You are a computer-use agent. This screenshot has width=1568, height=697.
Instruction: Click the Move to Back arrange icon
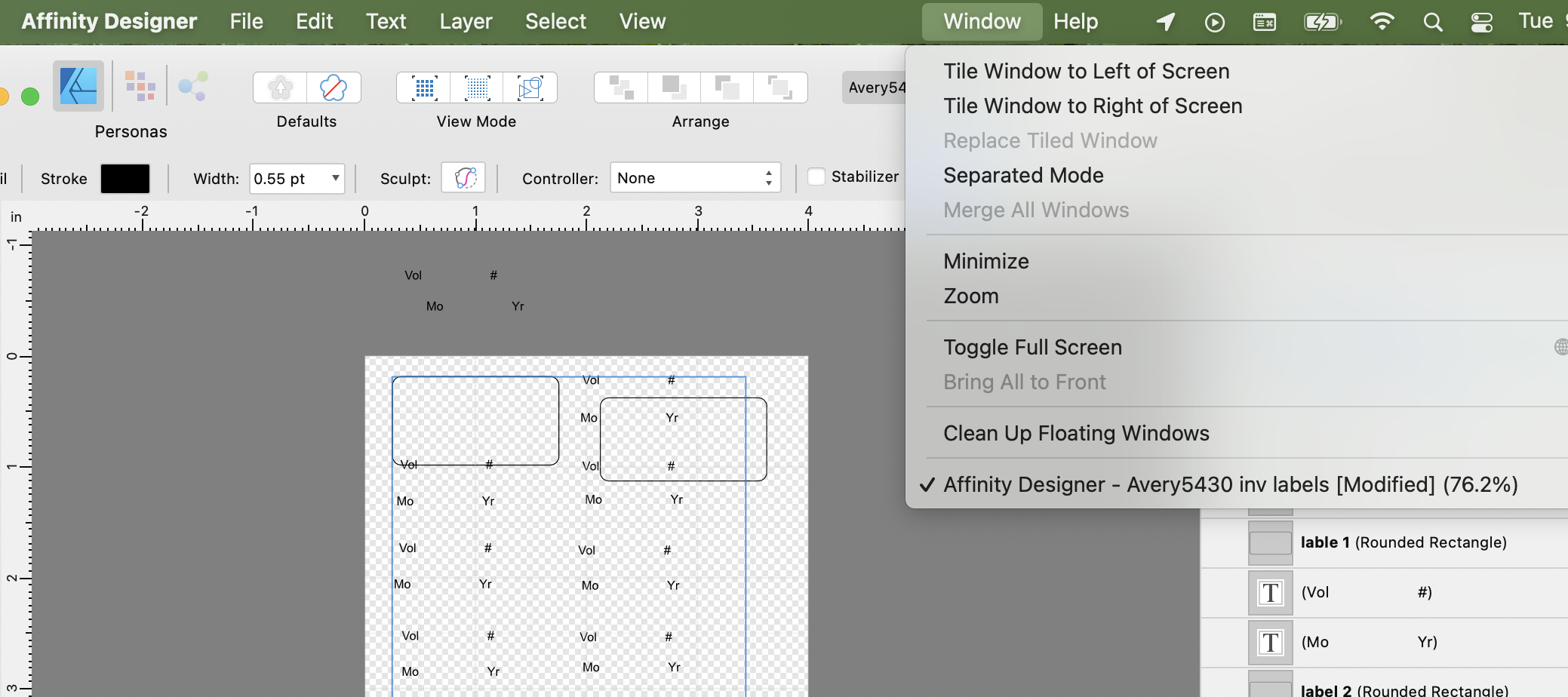pyautogui.click(x=781, y=87)
